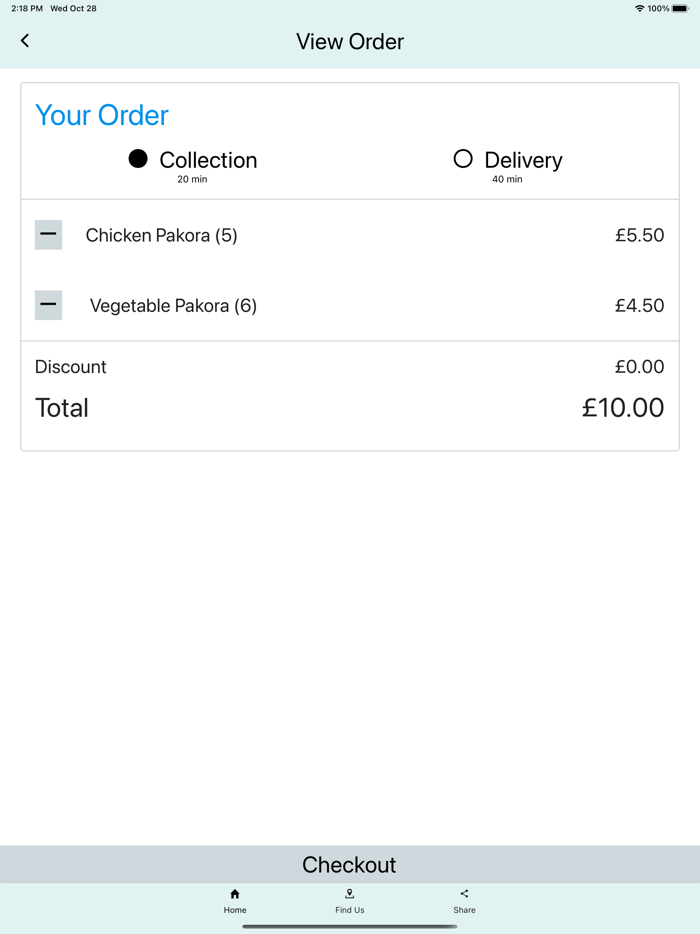This screenshot has width=700, height=934.
Task: Decrease Vegetable Pakora quantity with minus button
Action: pos(48,305)
